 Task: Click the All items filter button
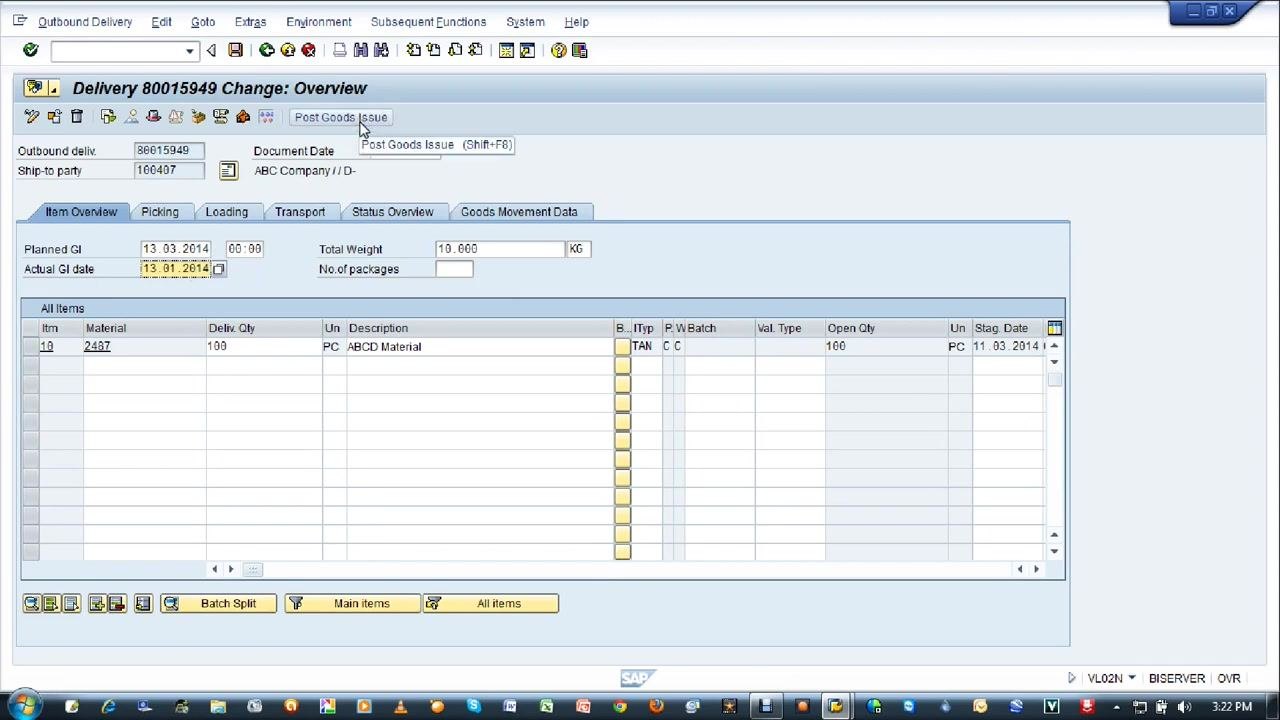coord(491,603)
